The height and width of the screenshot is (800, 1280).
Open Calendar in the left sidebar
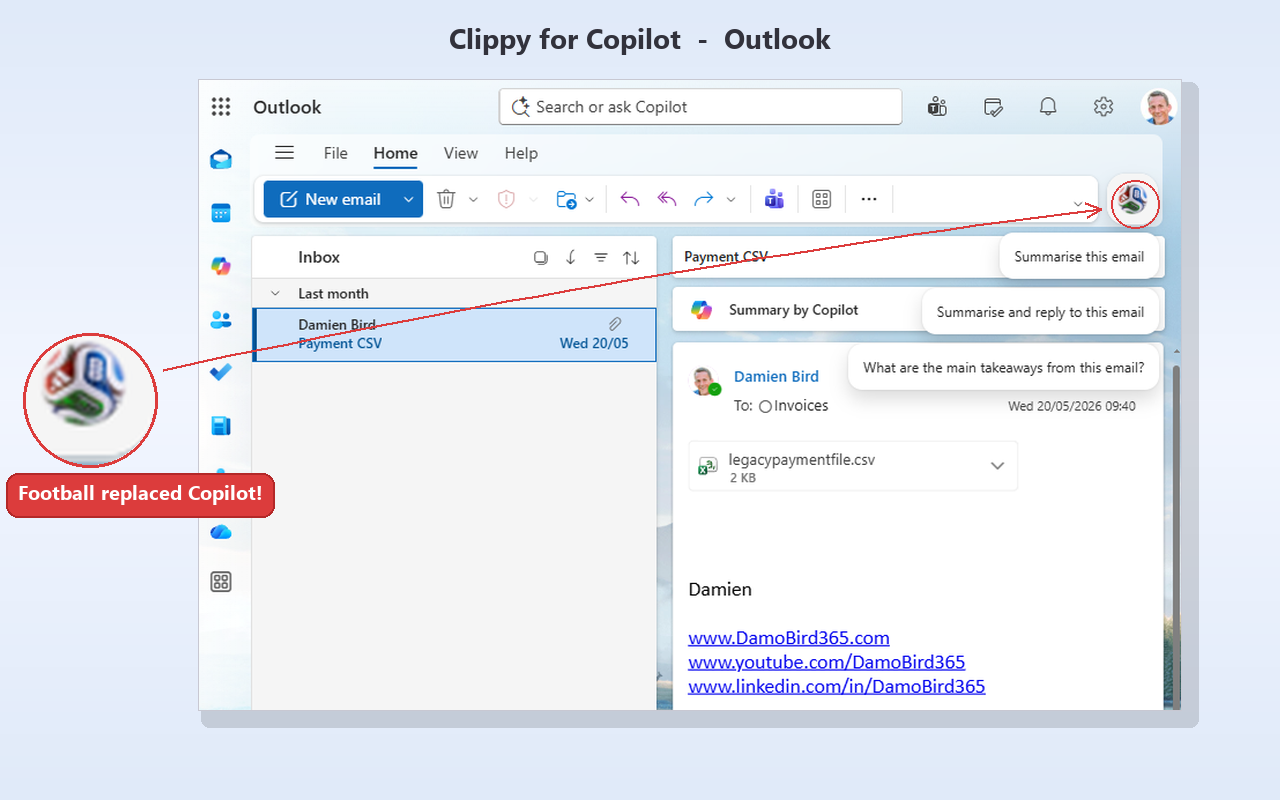tap(221, 213)
